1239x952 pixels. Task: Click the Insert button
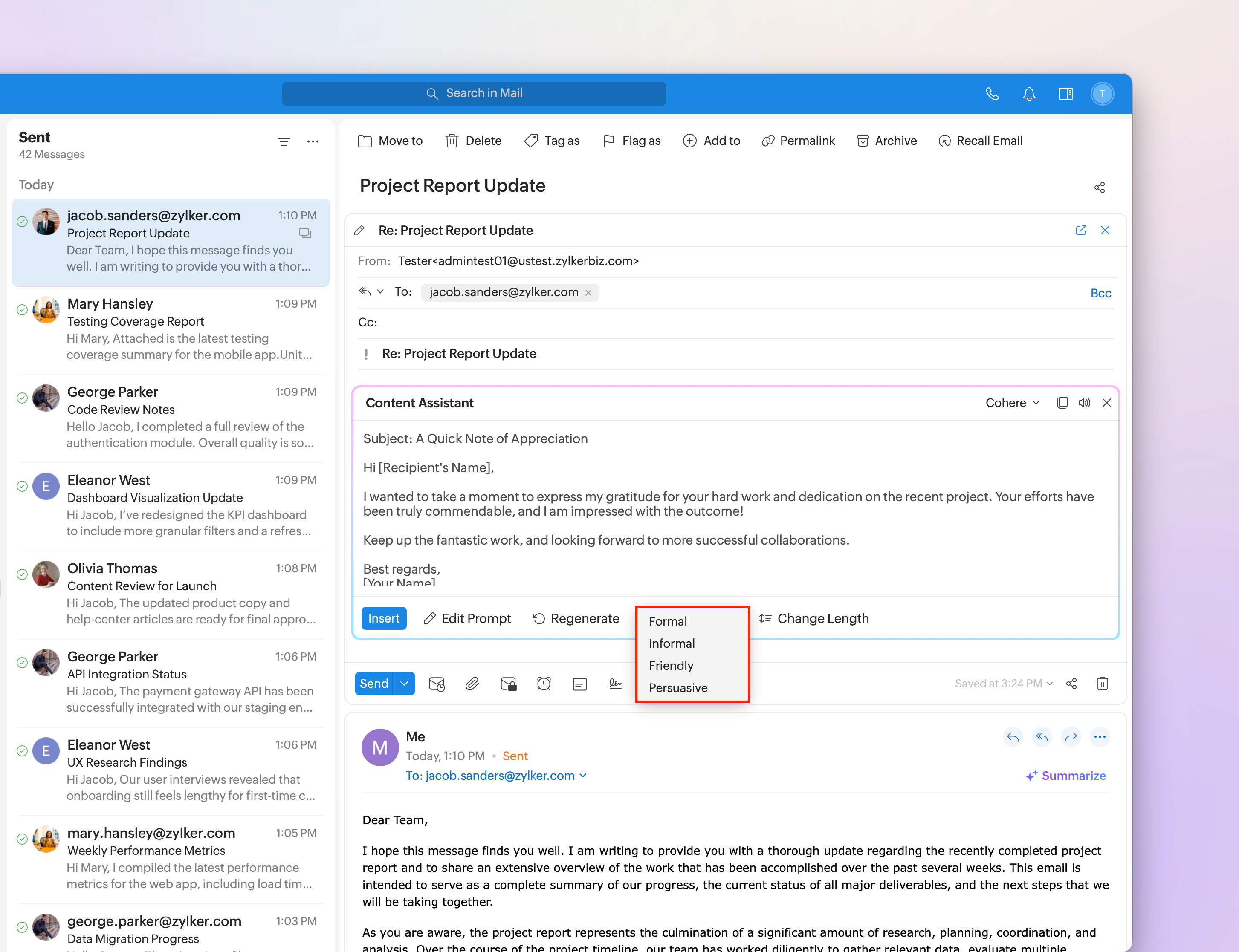(x=384, y=618)
